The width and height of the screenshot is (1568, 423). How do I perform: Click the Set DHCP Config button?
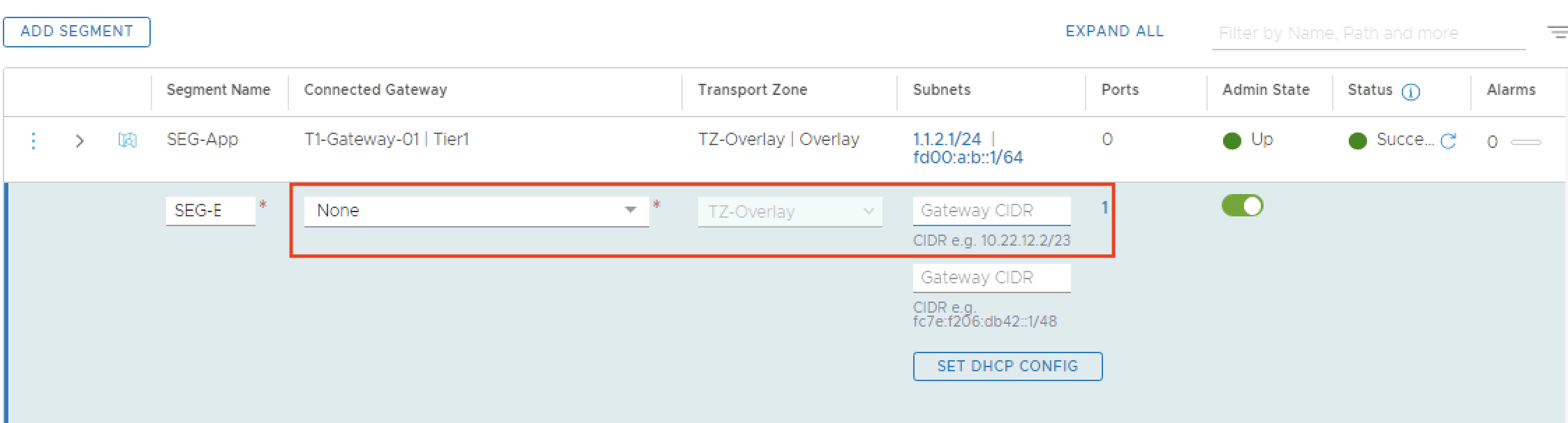point(1007,366)
